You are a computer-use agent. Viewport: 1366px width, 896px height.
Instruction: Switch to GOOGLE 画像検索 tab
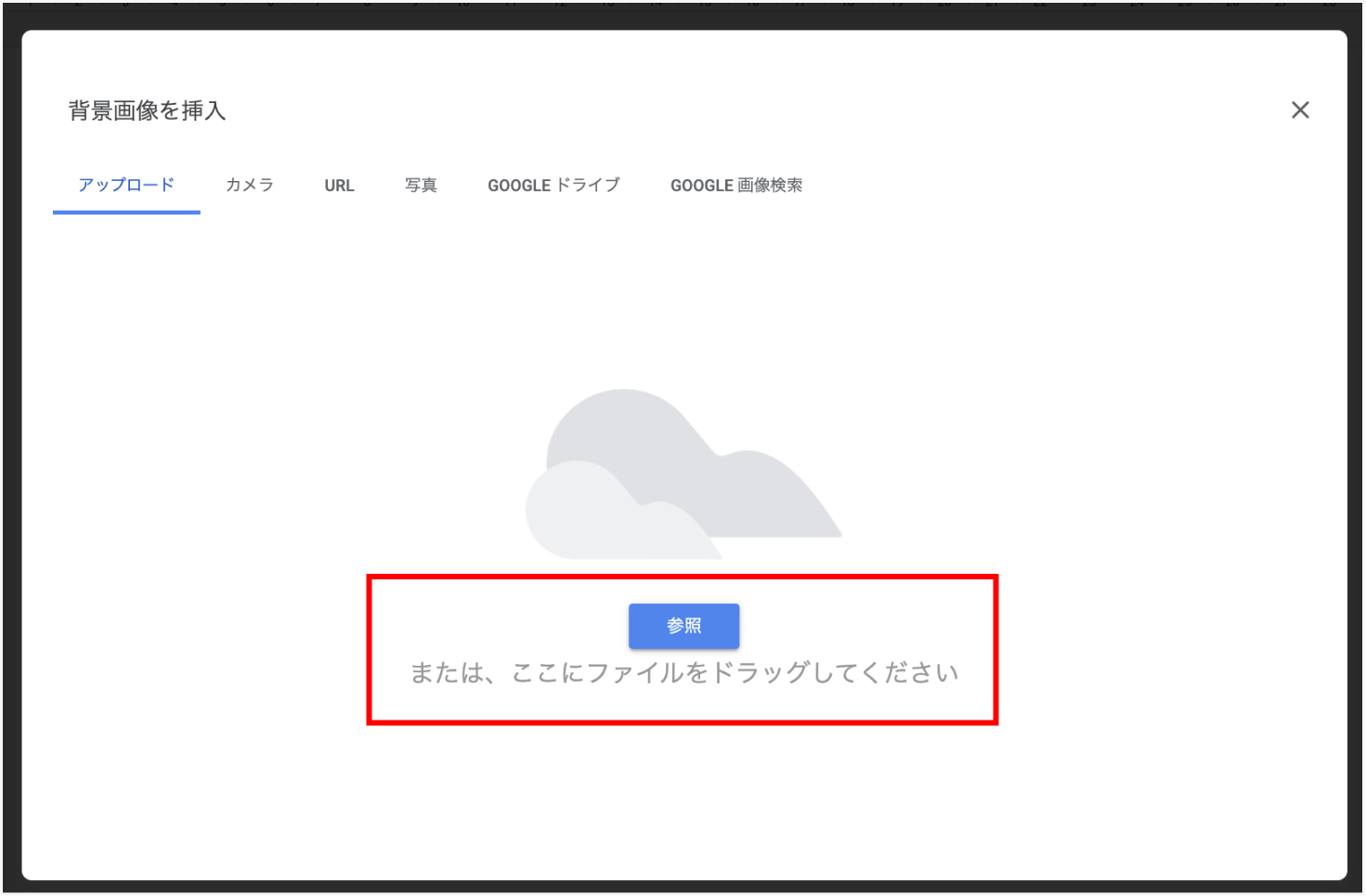[x=735, y=186]
